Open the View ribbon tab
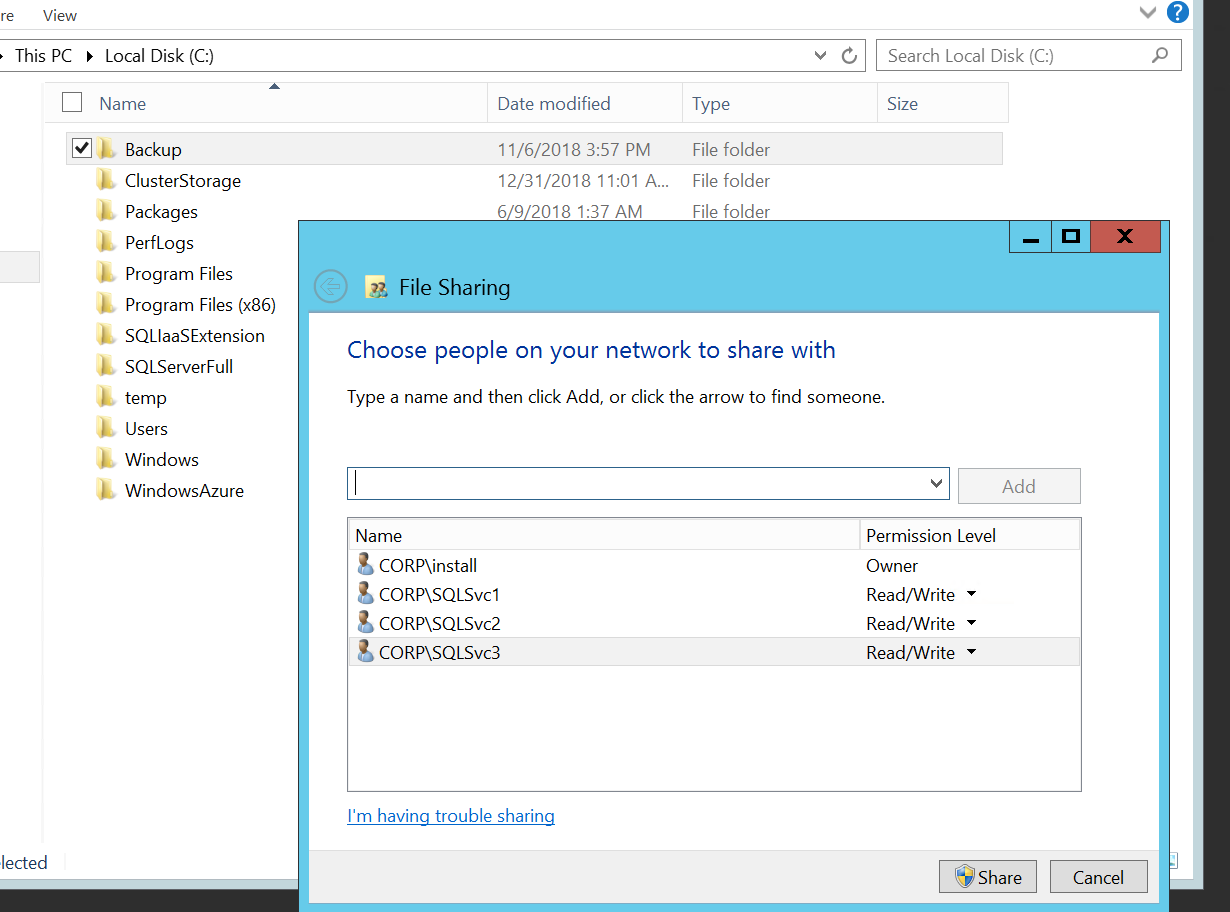The height and width of the screenshot is (912, 1230). tap(60, 16)
